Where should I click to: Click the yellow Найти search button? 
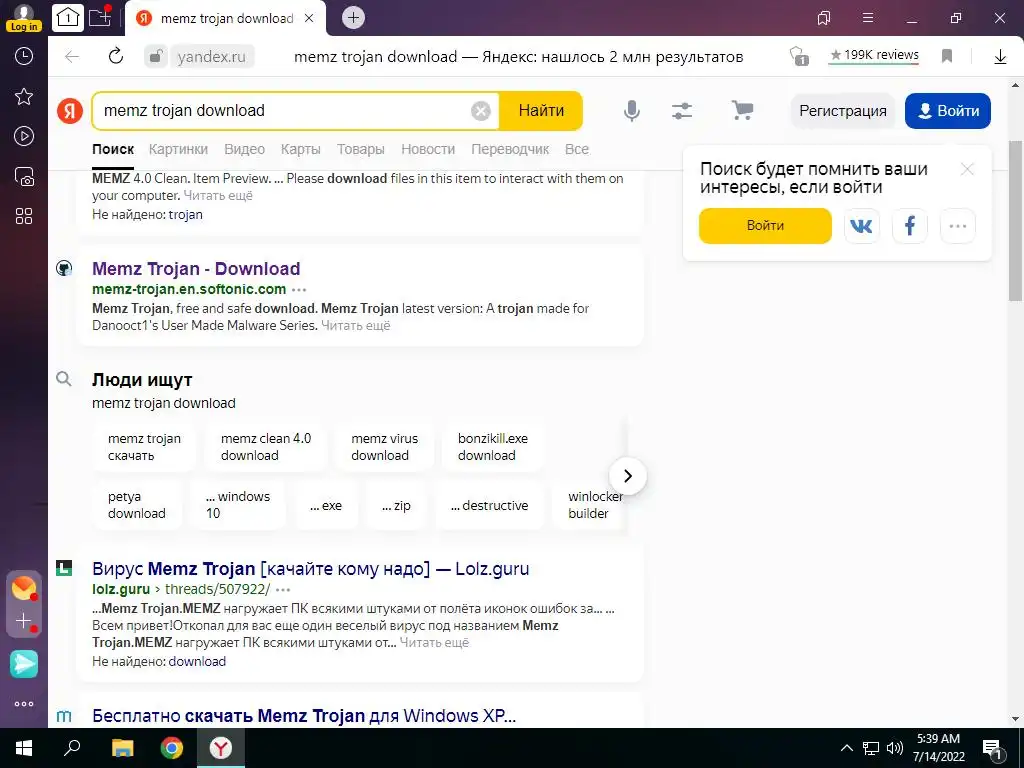541,111
